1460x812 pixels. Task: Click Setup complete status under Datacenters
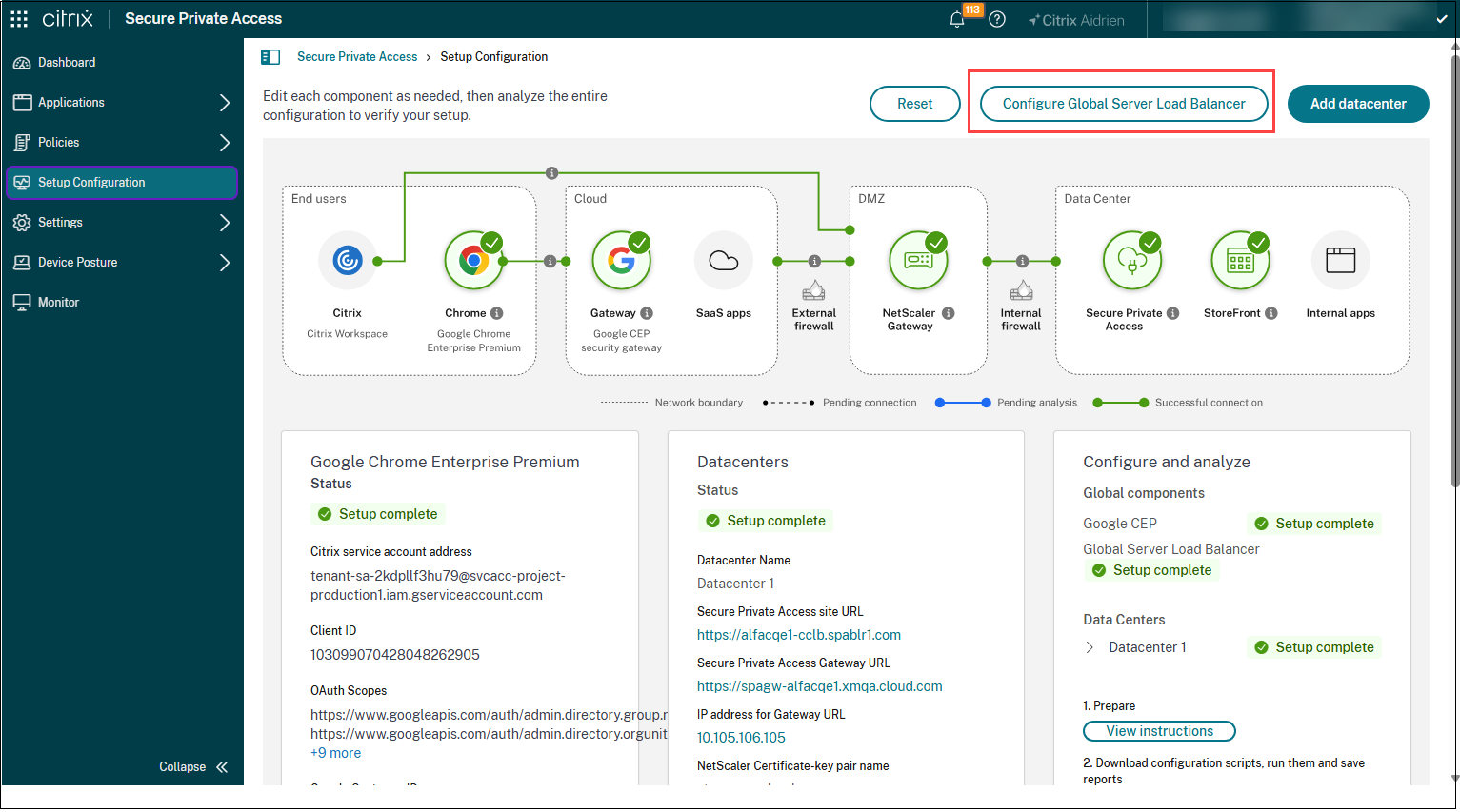click(766, 521)
